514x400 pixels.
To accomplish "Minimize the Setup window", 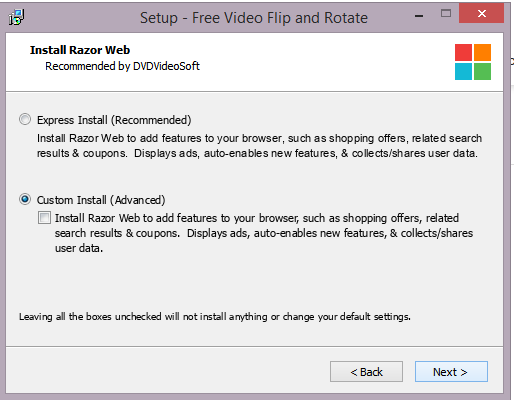I will (x=419, y=16).
